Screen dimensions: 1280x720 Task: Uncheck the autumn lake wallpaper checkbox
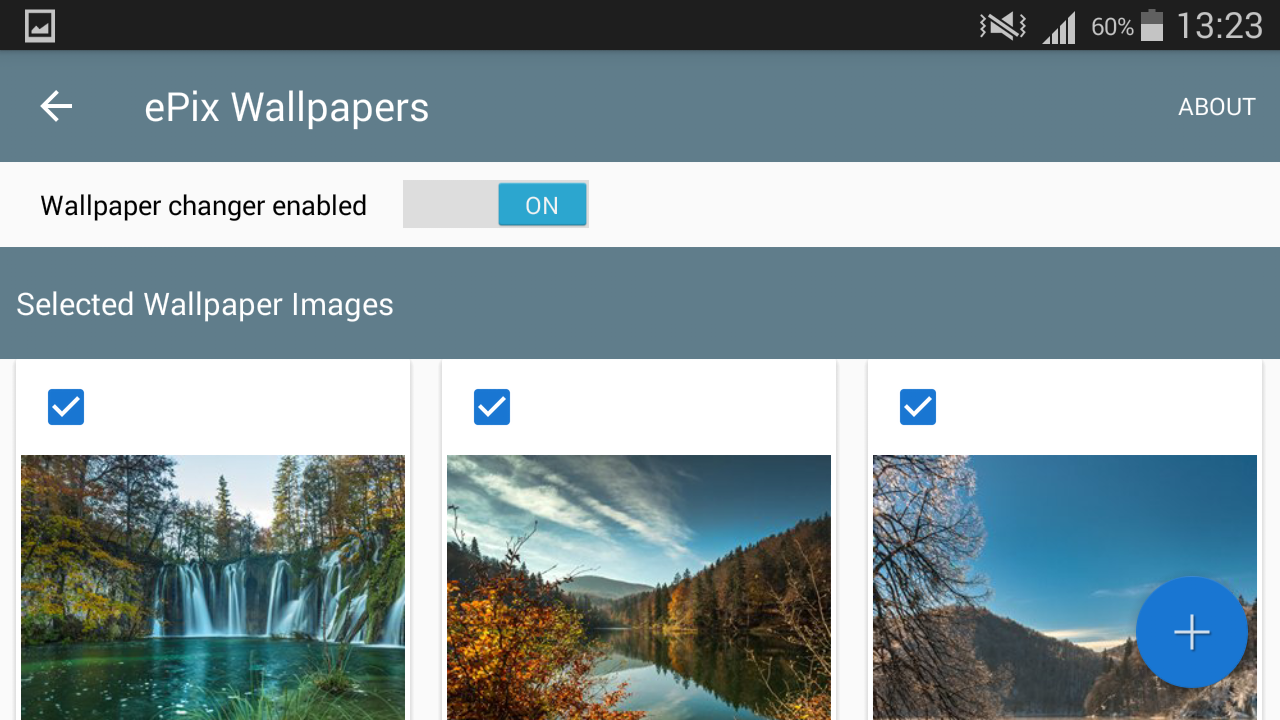[x=492, y=407]
